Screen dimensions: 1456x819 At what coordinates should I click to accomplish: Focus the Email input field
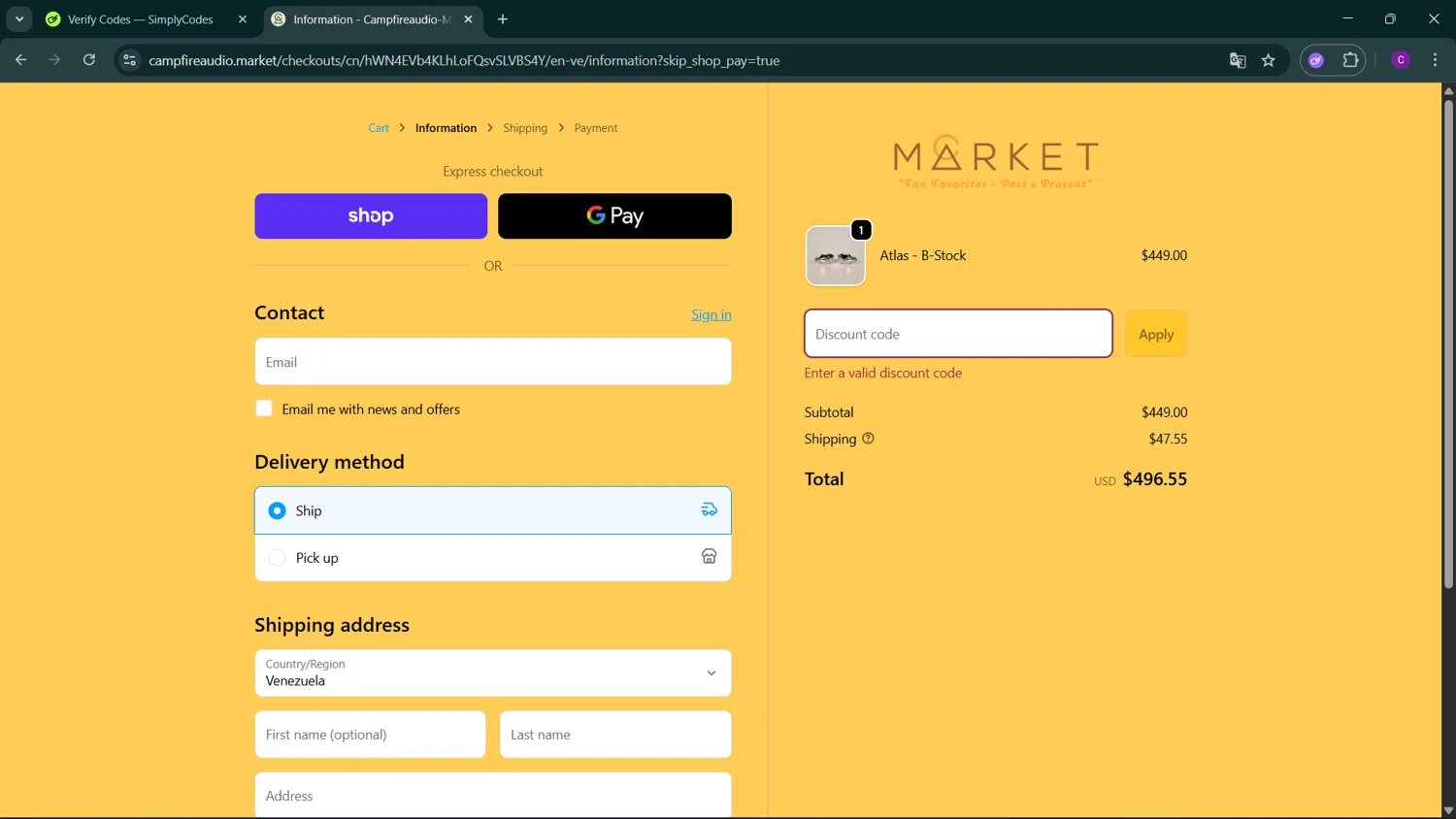click(493, 362)
